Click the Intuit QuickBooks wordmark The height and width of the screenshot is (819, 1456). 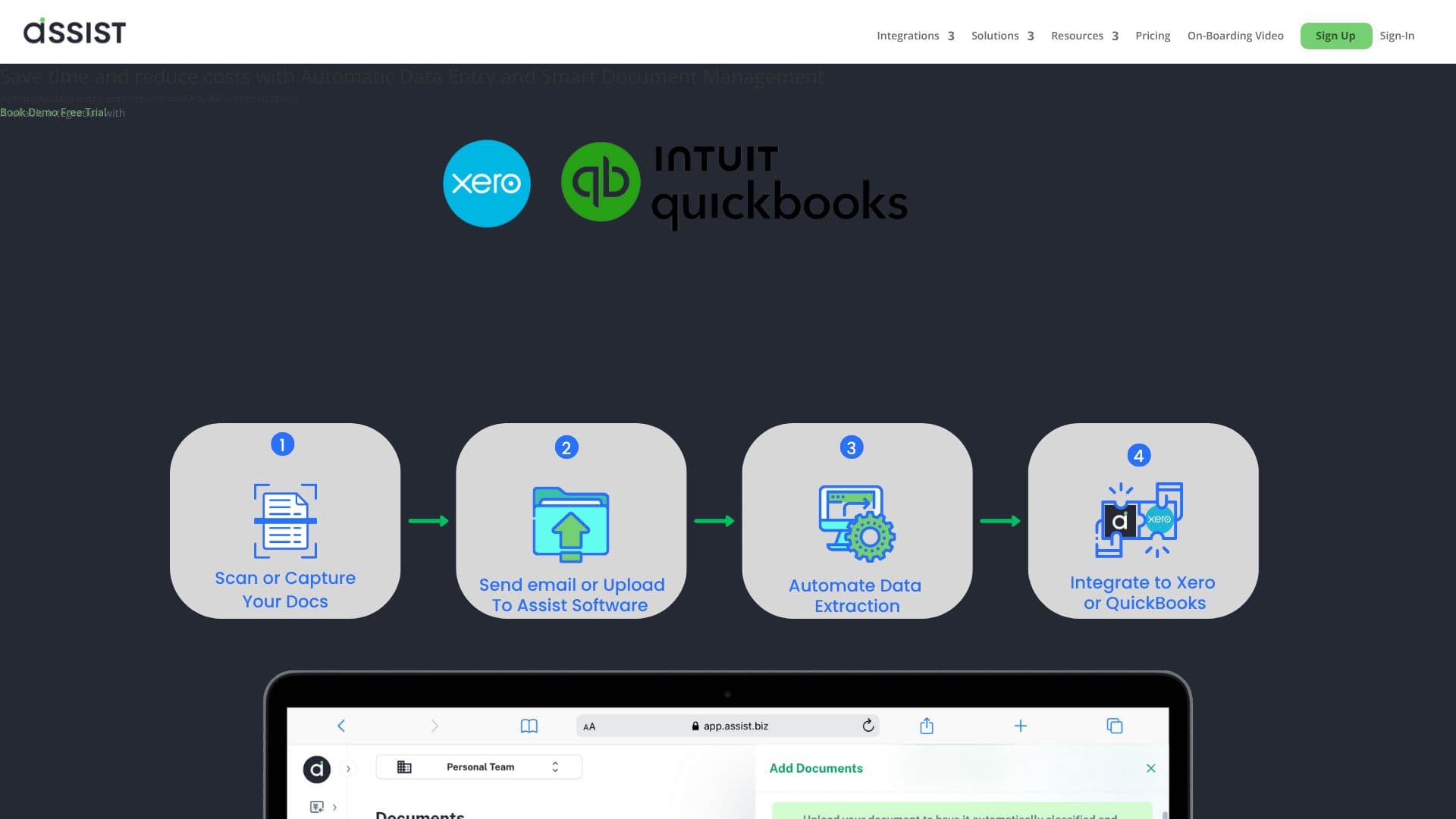pyautogui.click(x=780, y=187)
